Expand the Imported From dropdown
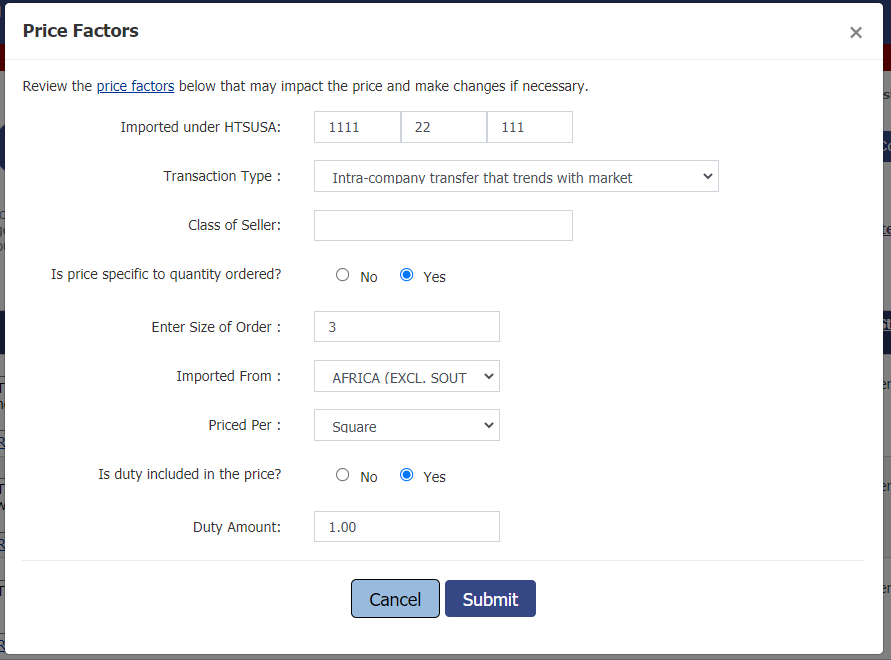Screen dimensions: 891x660 tap(406, 377)
